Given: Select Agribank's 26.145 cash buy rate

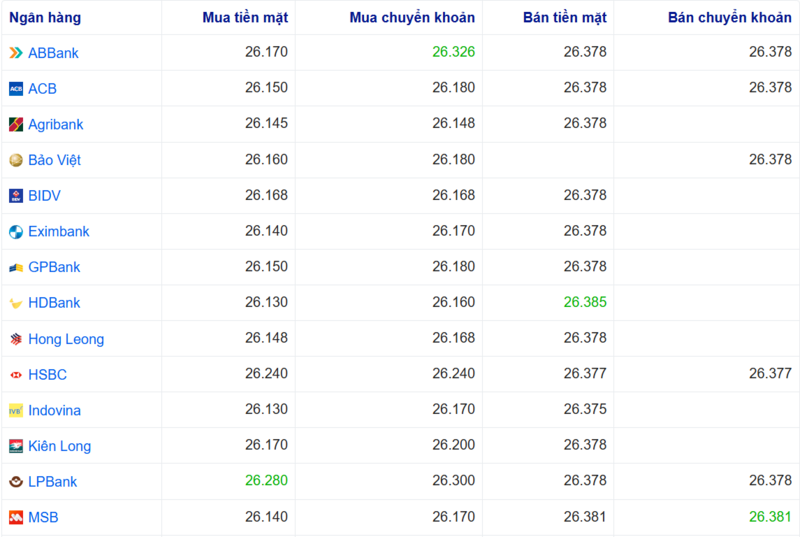Looking at the screenshot, I should tap(266, 123).
